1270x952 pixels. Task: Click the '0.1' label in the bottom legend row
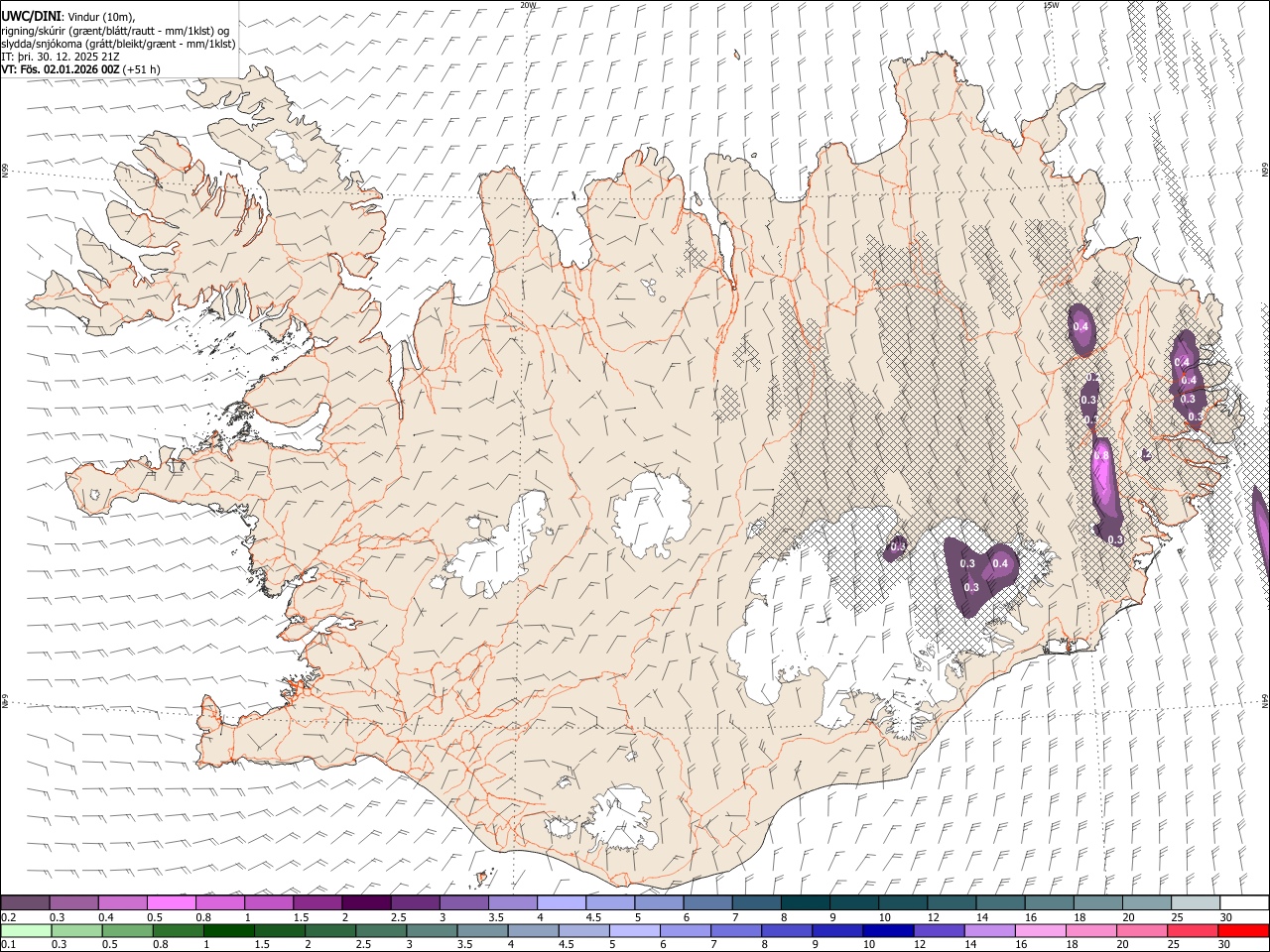[x=9, y=944]
